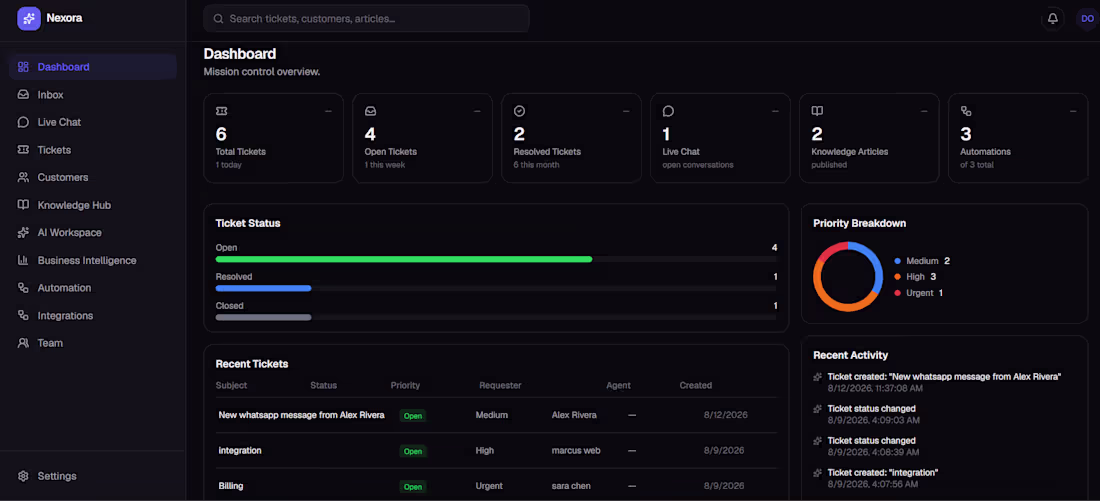
Task: Click requester "marcus web"
Action: click(x=576, y=450)
